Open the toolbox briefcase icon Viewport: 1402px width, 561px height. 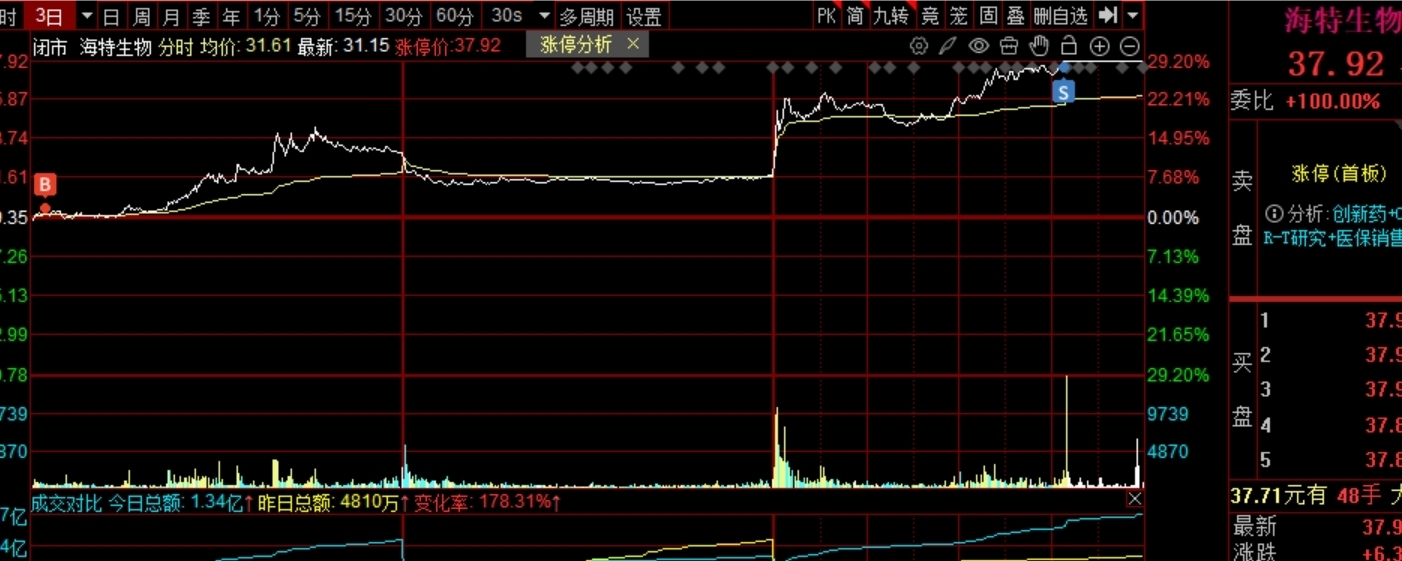(1008, 46)
